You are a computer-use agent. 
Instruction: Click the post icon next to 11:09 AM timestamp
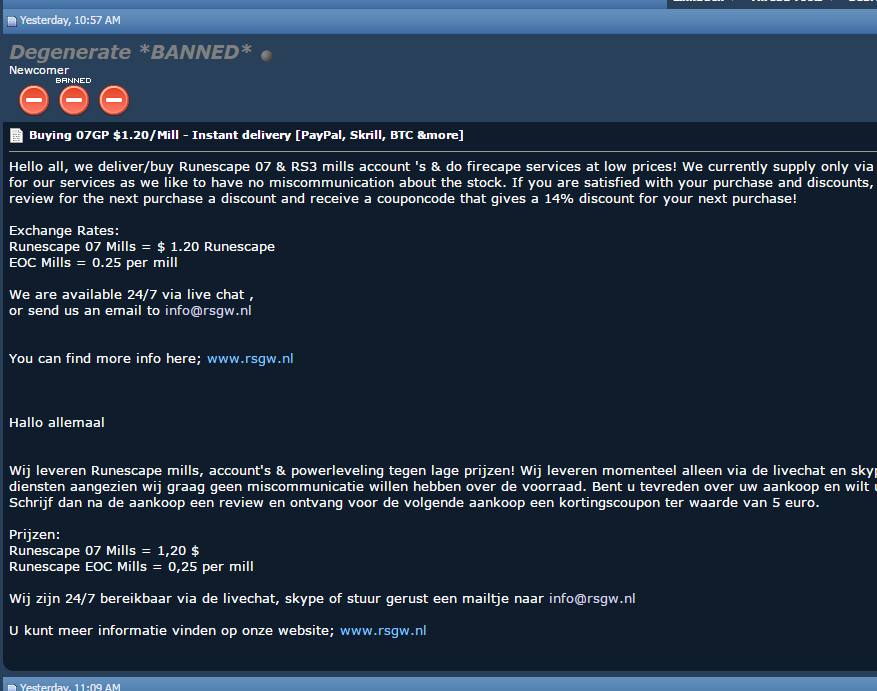point(12,687)
